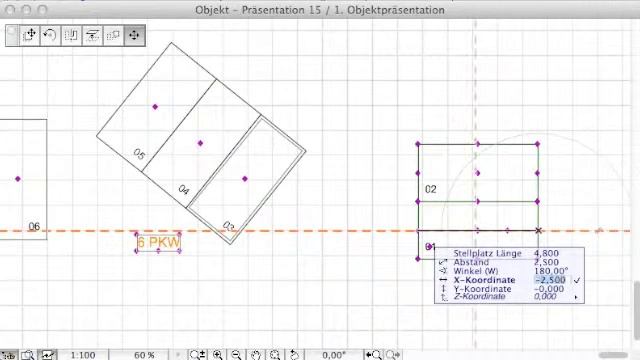Click the X cursor node on the guide line

(x=538, y=231)
